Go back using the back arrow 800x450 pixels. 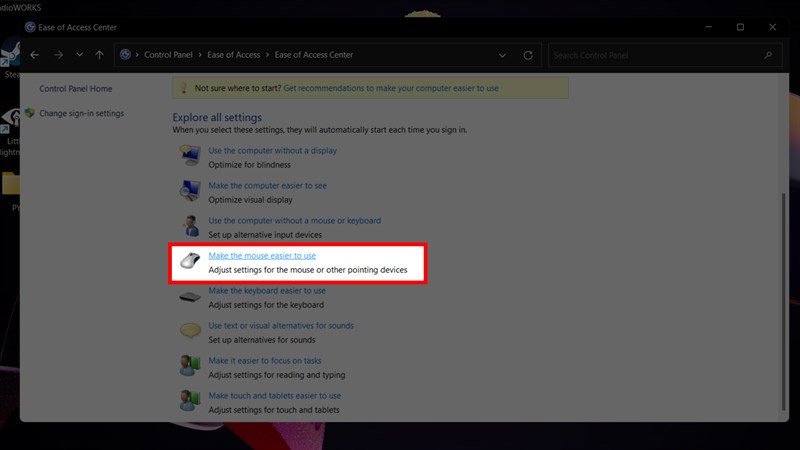(35, 54)
